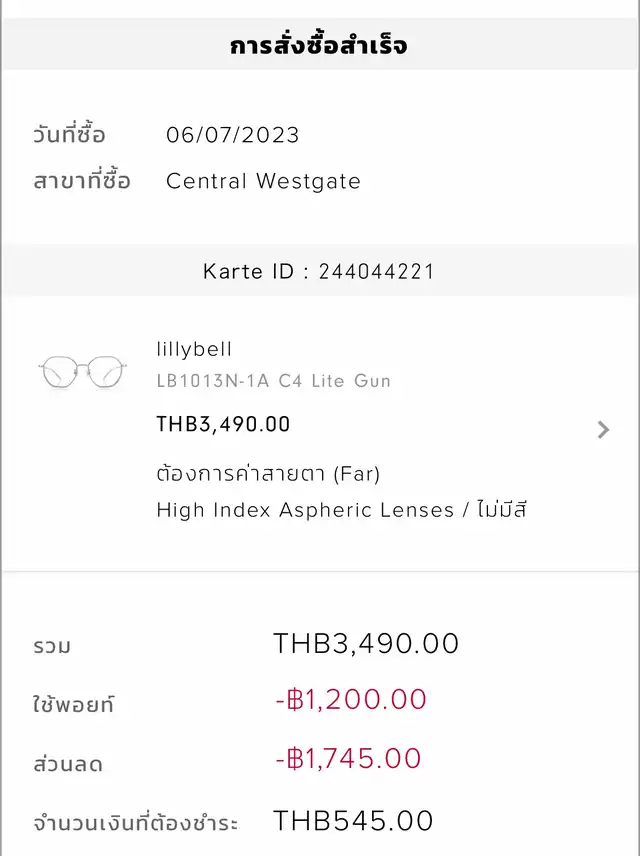Screen dimensions: 640x856
Task: Tap the THB3,490.00 subtotal amount
Action: [x=366, y=643]
